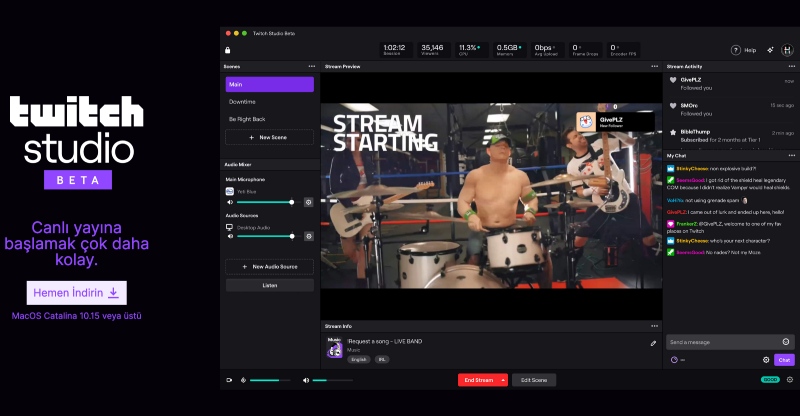The width and height of the screenshot is (800, 416).
Task: Click the 1:02:12 session stat
Action: click(394, 50)
